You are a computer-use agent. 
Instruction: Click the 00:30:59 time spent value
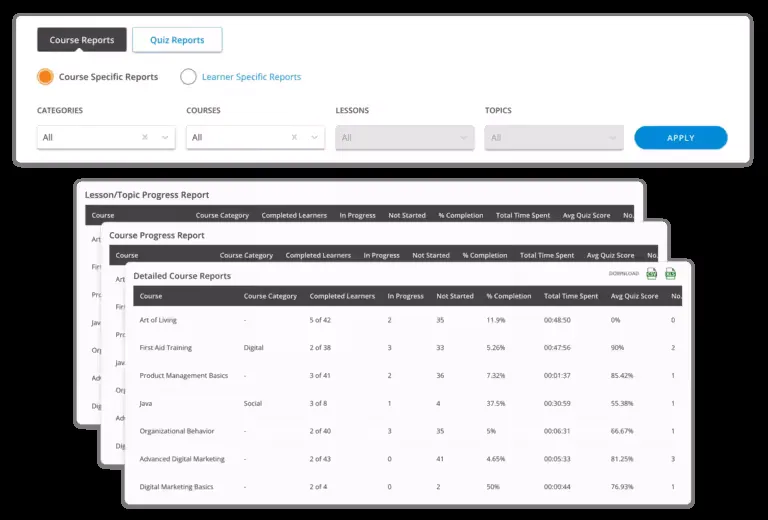pos(557,403)
